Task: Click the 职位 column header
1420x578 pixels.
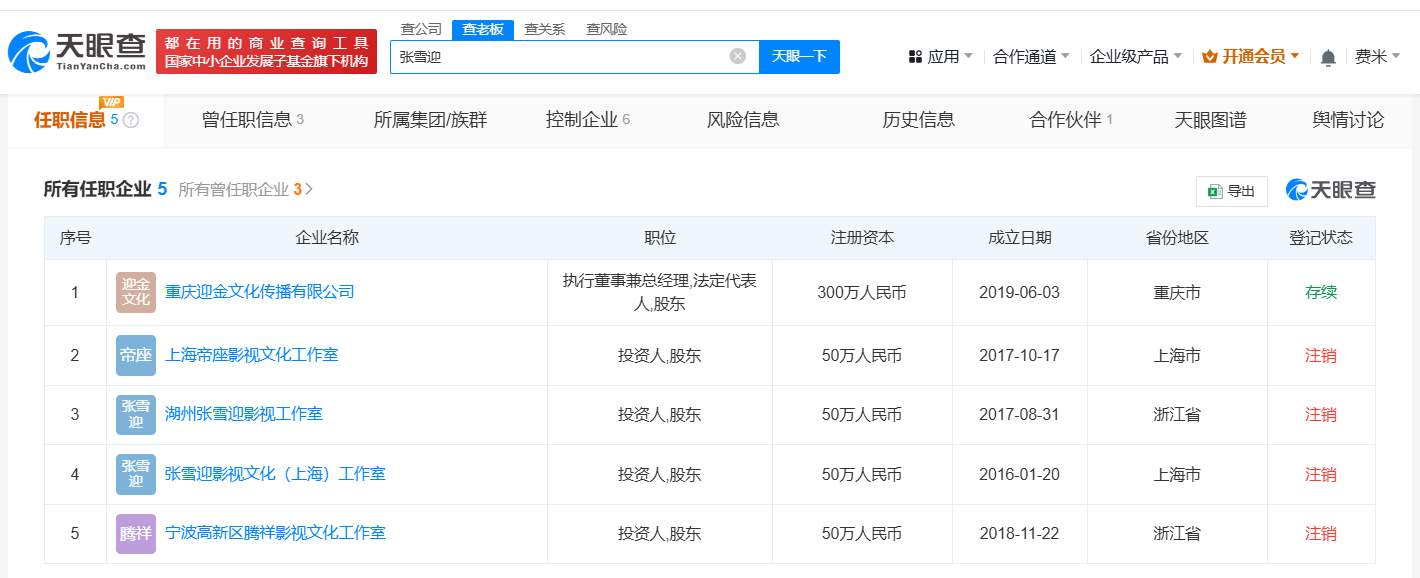Action: 660,238
